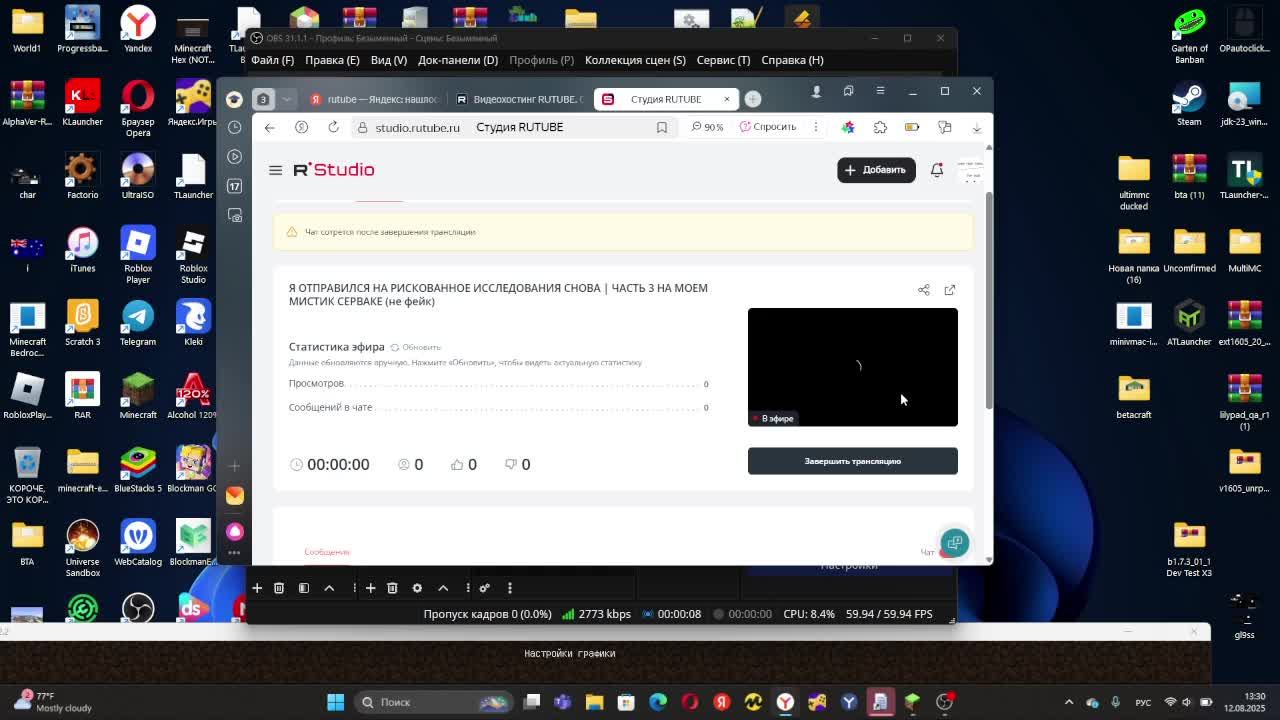The image size is (1280, 720).
Task: Open the history clock in browser sidebar
Action: pos(235,127)
